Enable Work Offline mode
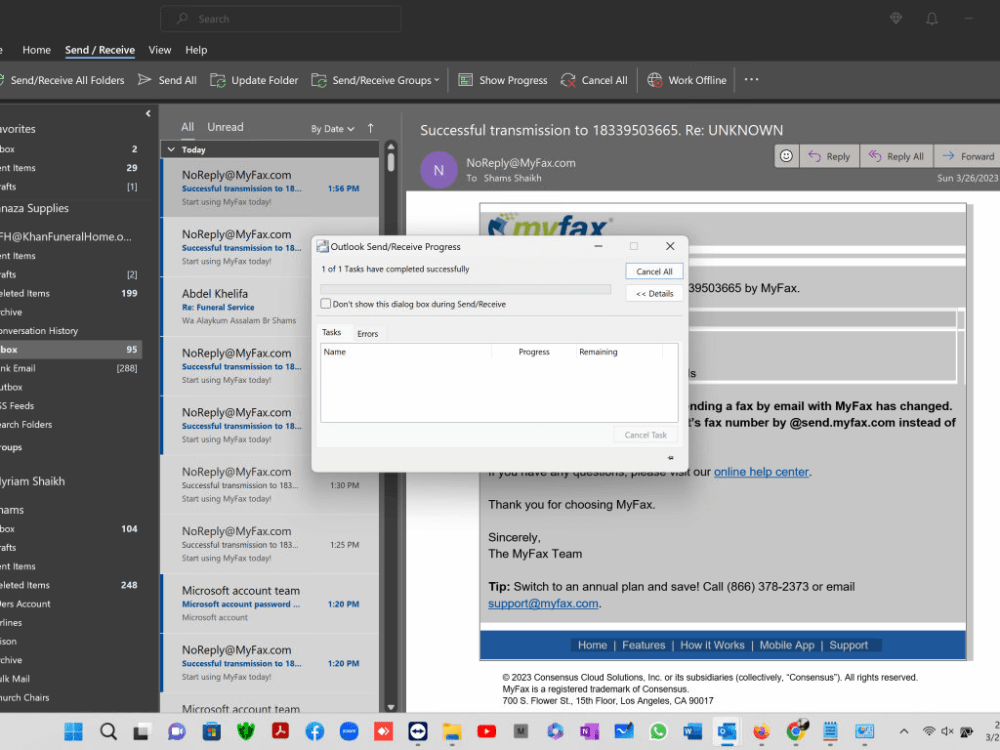The image size is (1000, 750). point(686,80)
